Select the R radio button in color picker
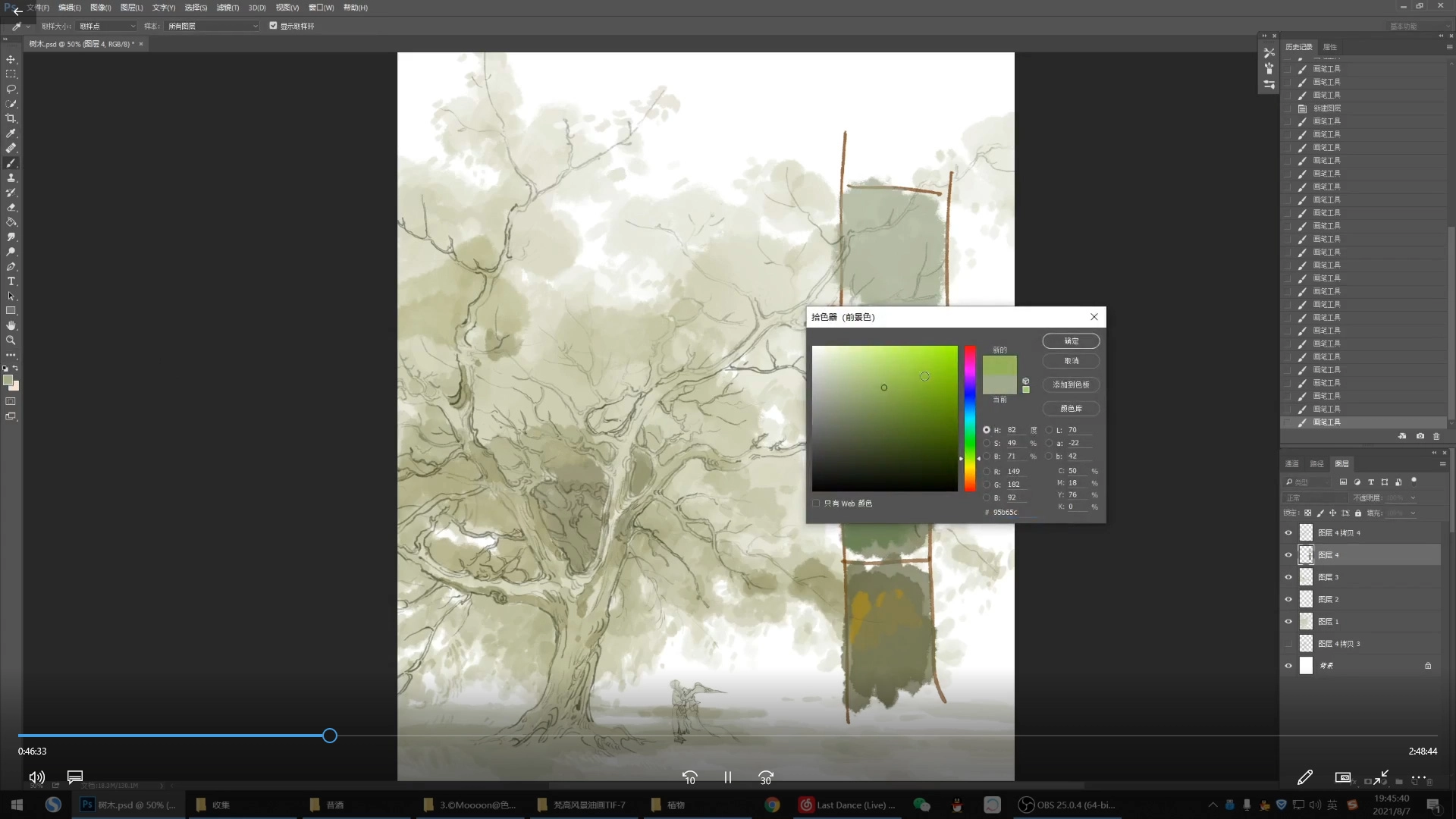 pos(987,472)
